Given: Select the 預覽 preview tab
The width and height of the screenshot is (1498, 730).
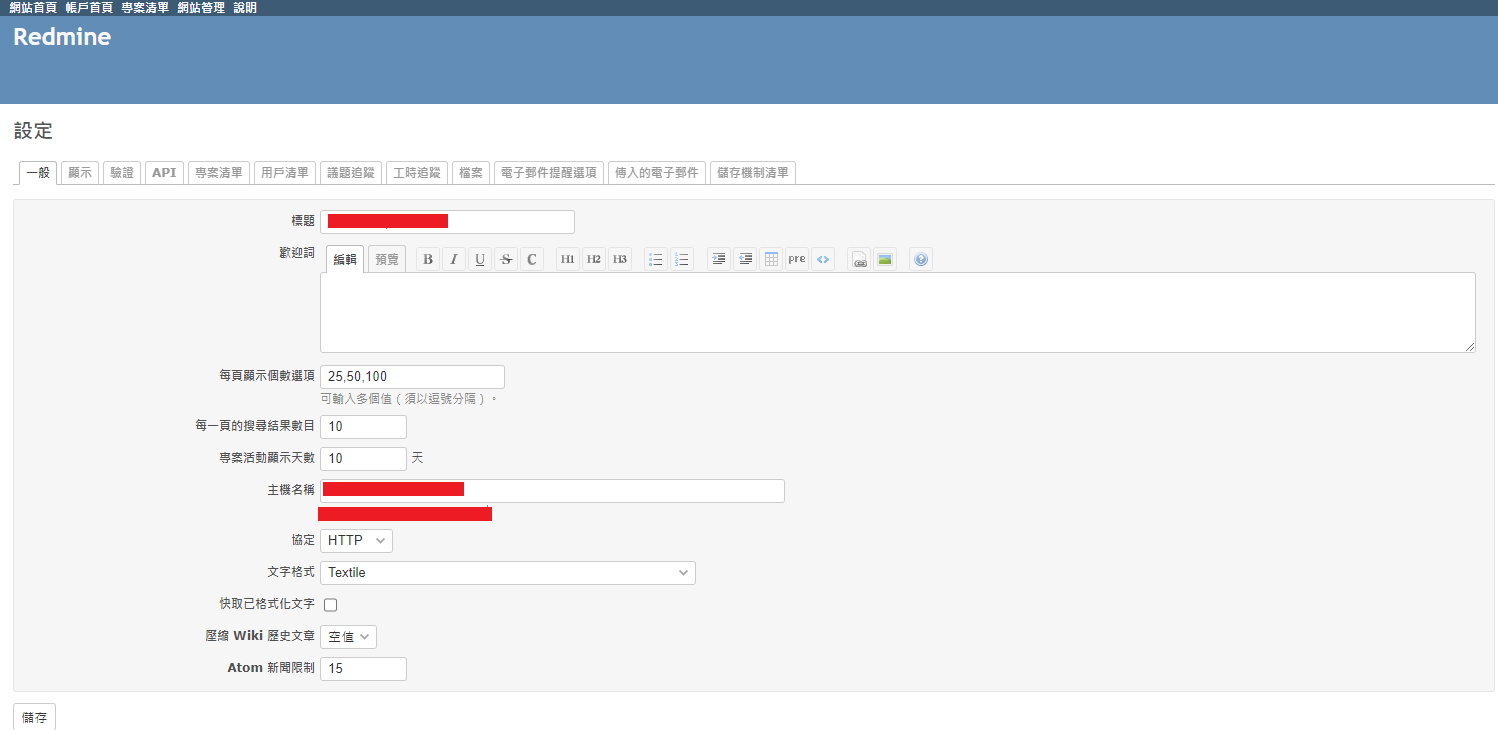Looking at the screenshot, I should (387, 259).
